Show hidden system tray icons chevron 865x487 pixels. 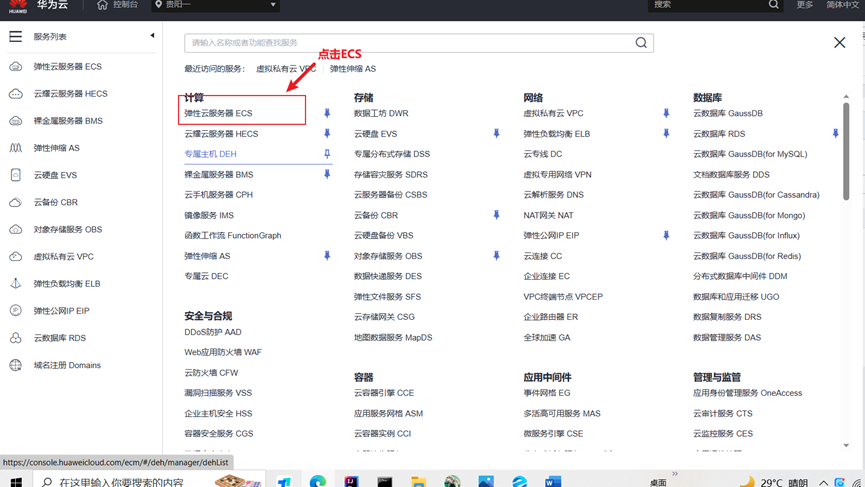coord(823,483)
